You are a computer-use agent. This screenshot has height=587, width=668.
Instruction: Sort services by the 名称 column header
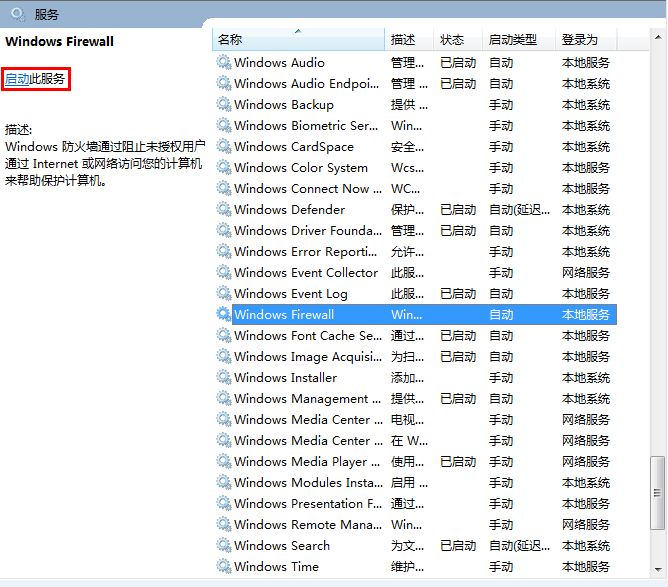pyautogui.click(x=298, y=40)
